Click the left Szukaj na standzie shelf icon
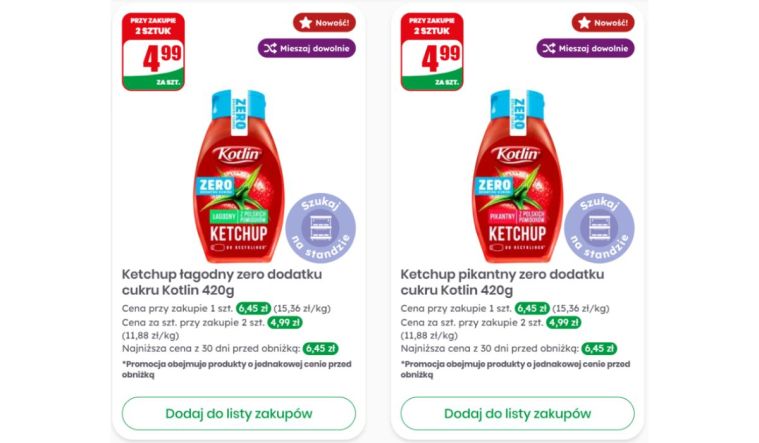Image resolution: width=759 pixels, height=443 pixels. click(x=320, y=228)
